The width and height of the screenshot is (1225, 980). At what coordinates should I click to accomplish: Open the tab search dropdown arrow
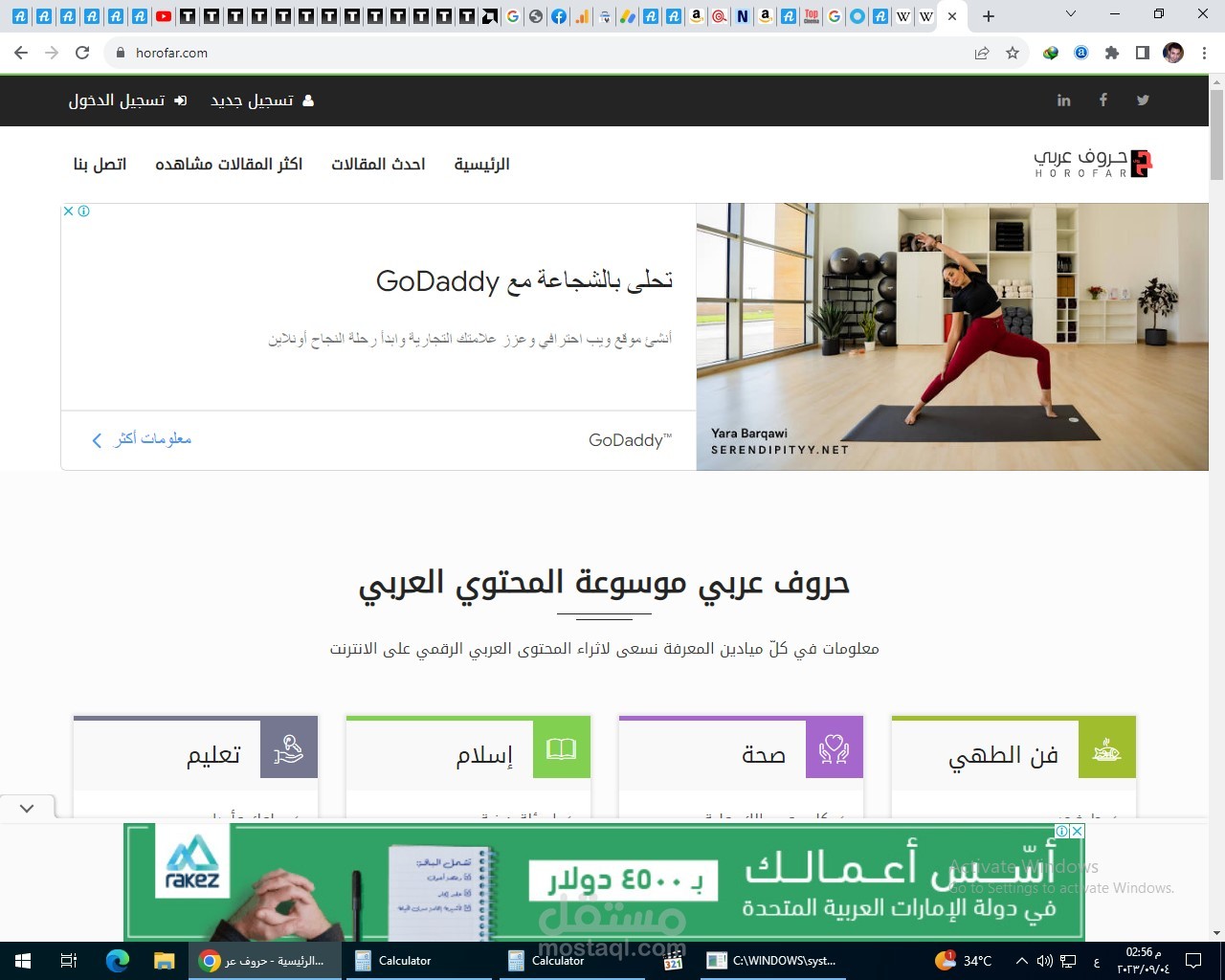1071,14
